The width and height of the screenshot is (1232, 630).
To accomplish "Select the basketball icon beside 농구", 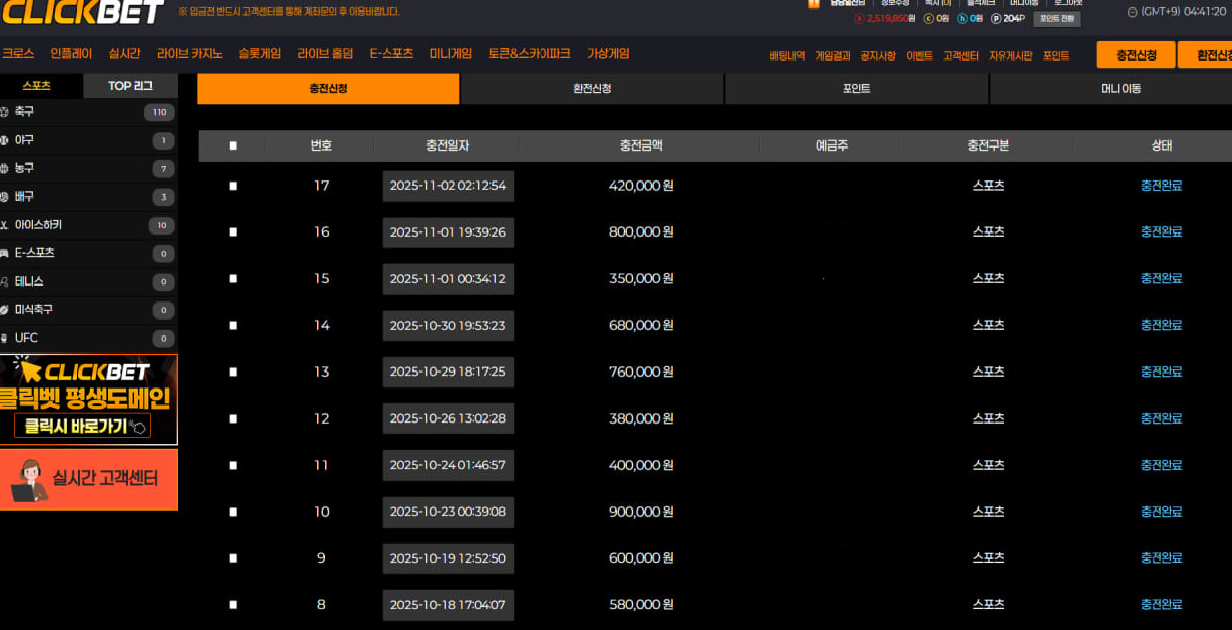I will [5, 168].
